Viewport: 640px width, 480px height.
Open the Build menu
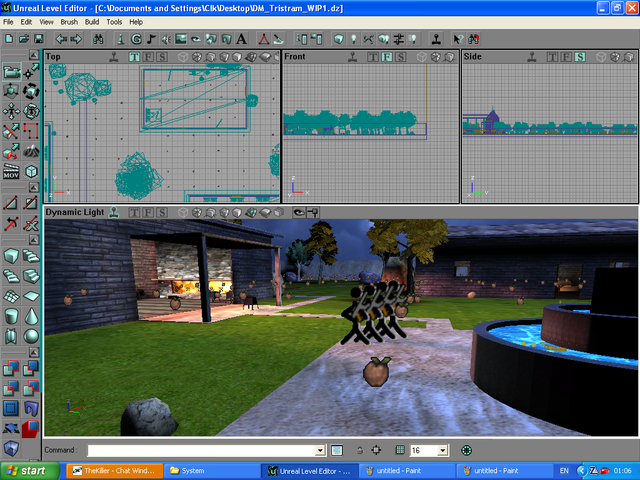pos(92,21)
